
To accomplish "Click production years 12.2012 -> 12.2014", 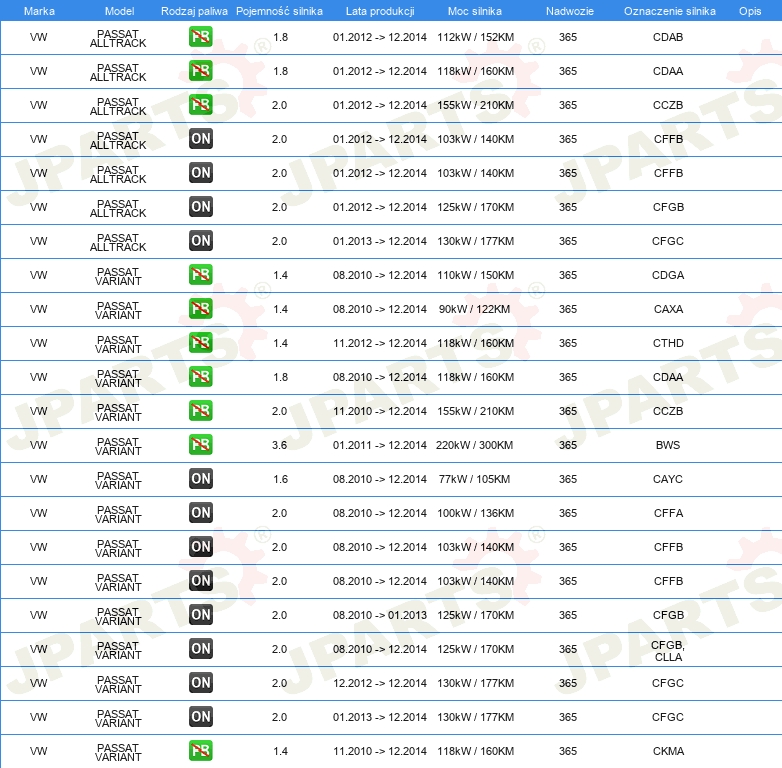I will coord(380,683).
